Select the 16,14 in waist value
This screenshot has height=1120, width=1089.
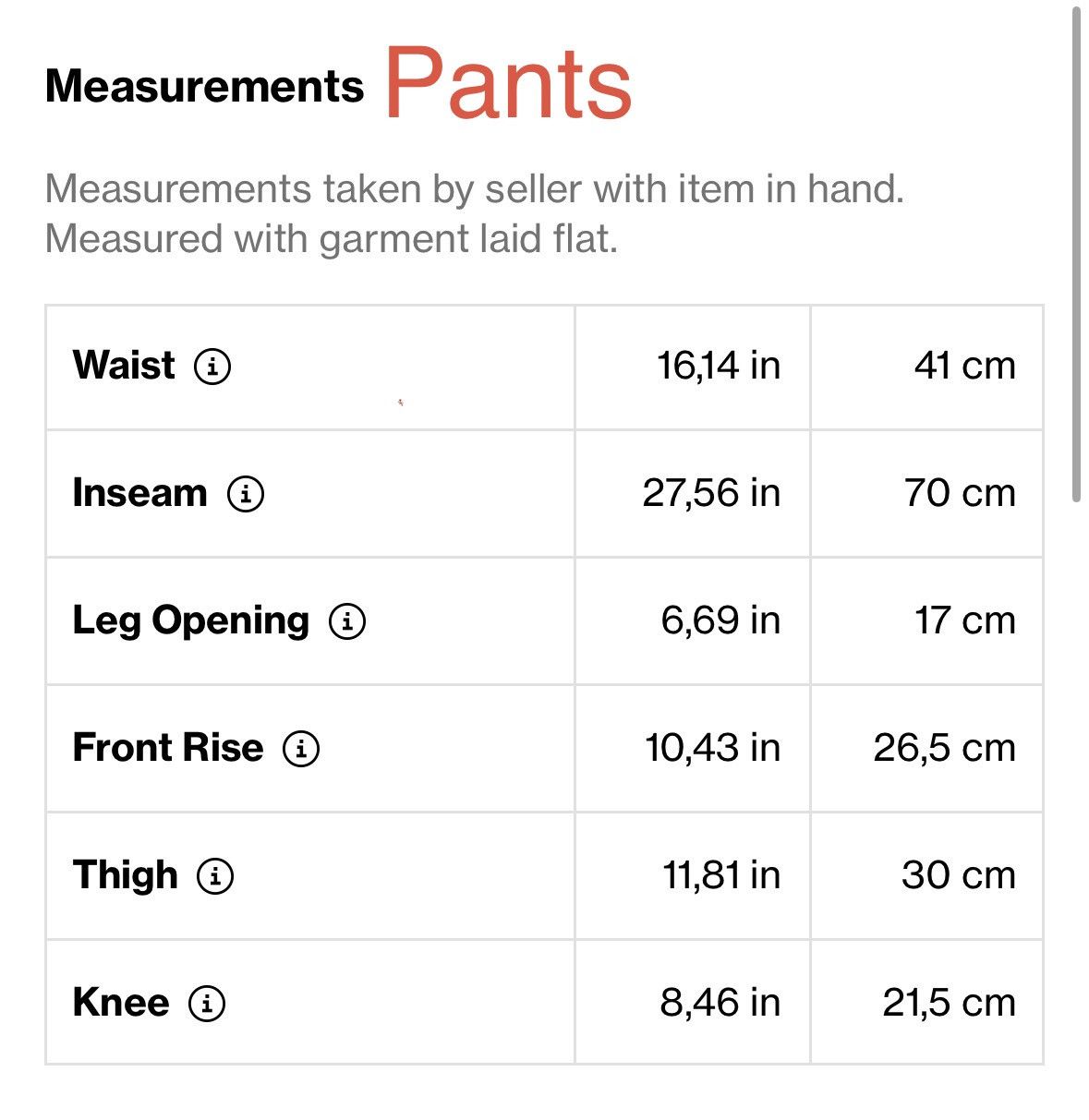(719, 366)
